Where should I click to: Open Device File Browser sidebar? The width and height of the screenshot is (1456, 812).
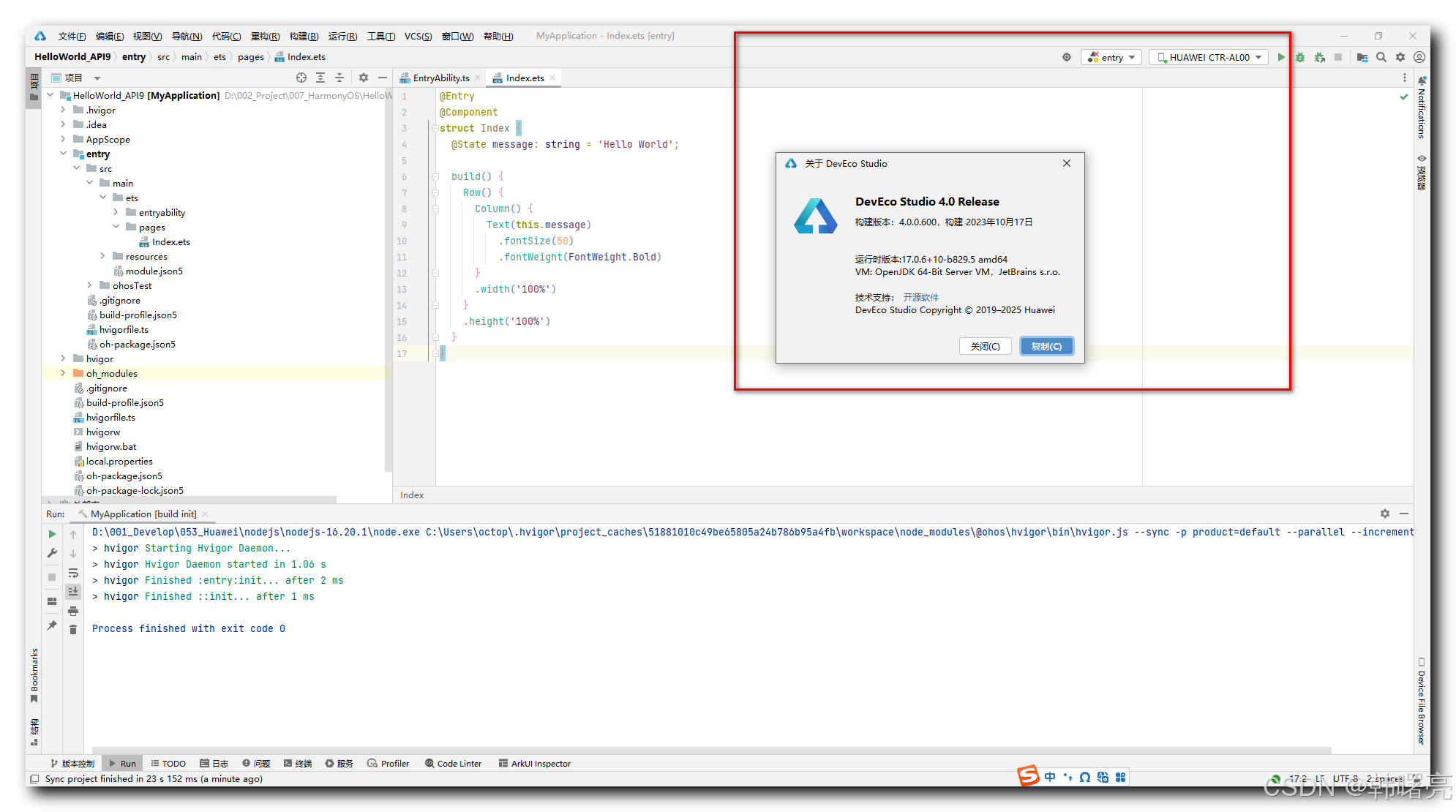1421,702
